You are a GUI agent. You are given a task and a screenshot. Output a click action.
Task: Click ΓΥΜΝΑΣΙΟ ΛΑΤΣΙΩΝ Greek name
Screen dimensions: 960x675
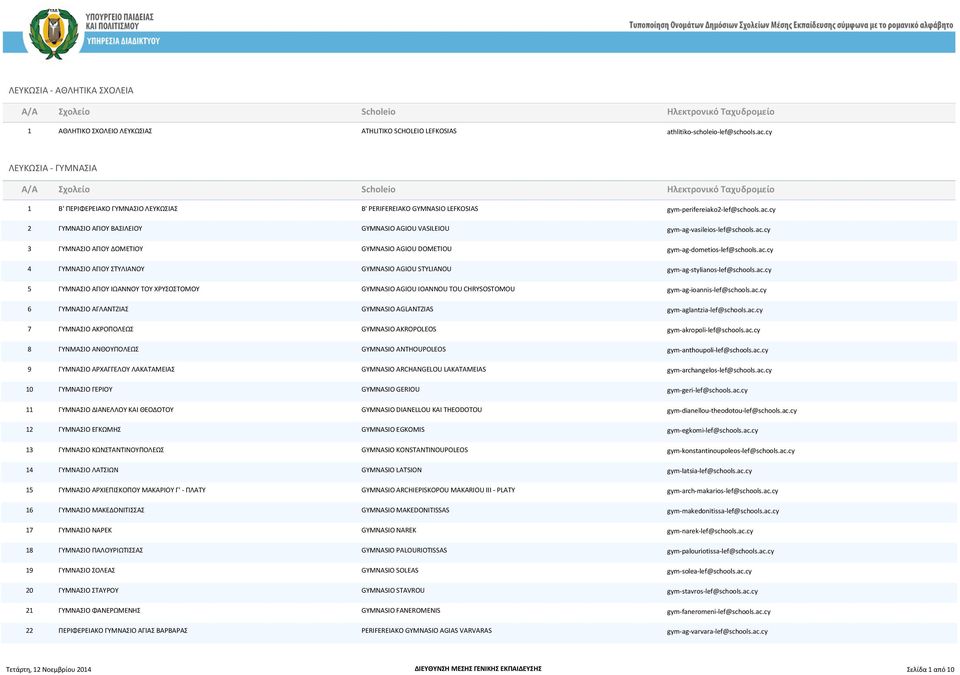[88, 470]
